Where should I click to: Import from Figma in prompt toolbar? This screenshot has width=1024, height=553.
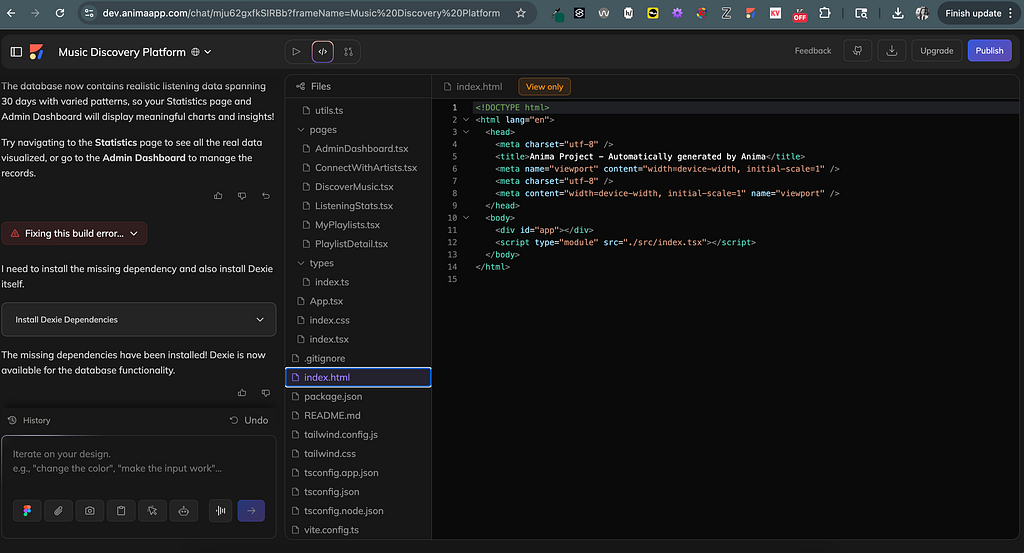[x=27, y=511]
